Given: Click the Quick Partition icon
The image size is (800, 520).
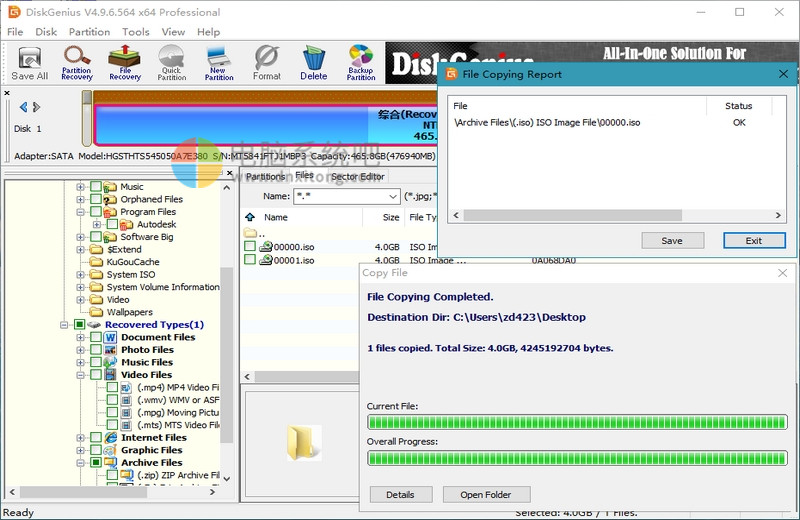Looking at the screenshot, I should pos(172,62).
